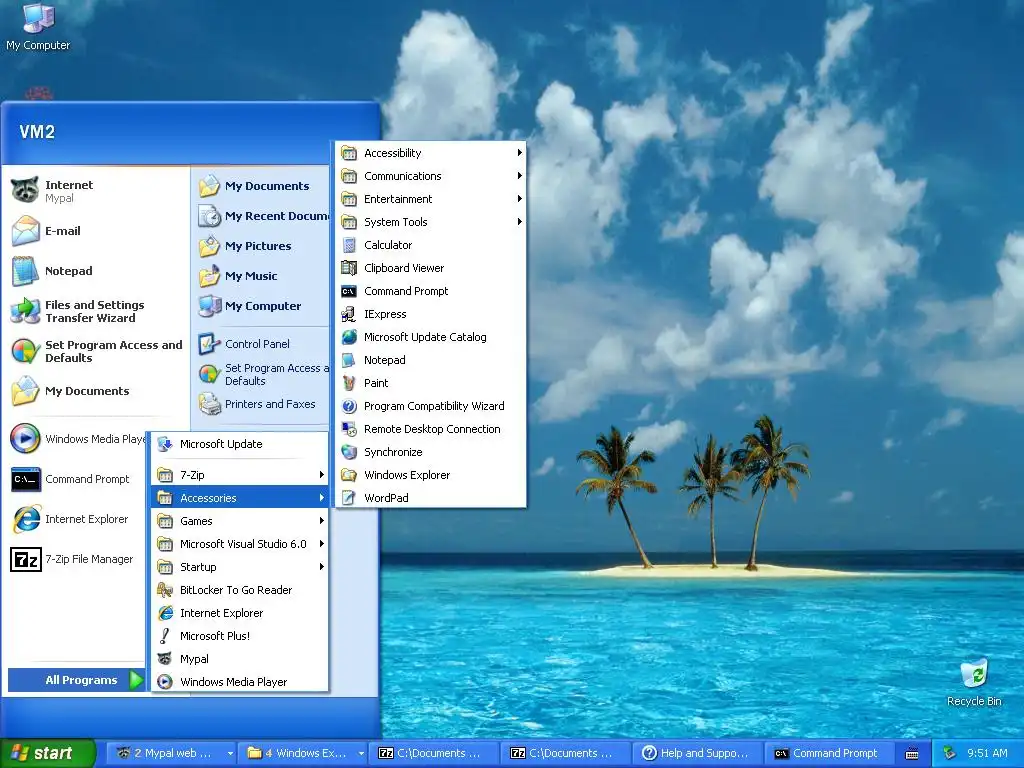The width and height of the screenshot is (1024, 768).
Task: Start the Program Compatibility Wizard
Action: [430, 406]
